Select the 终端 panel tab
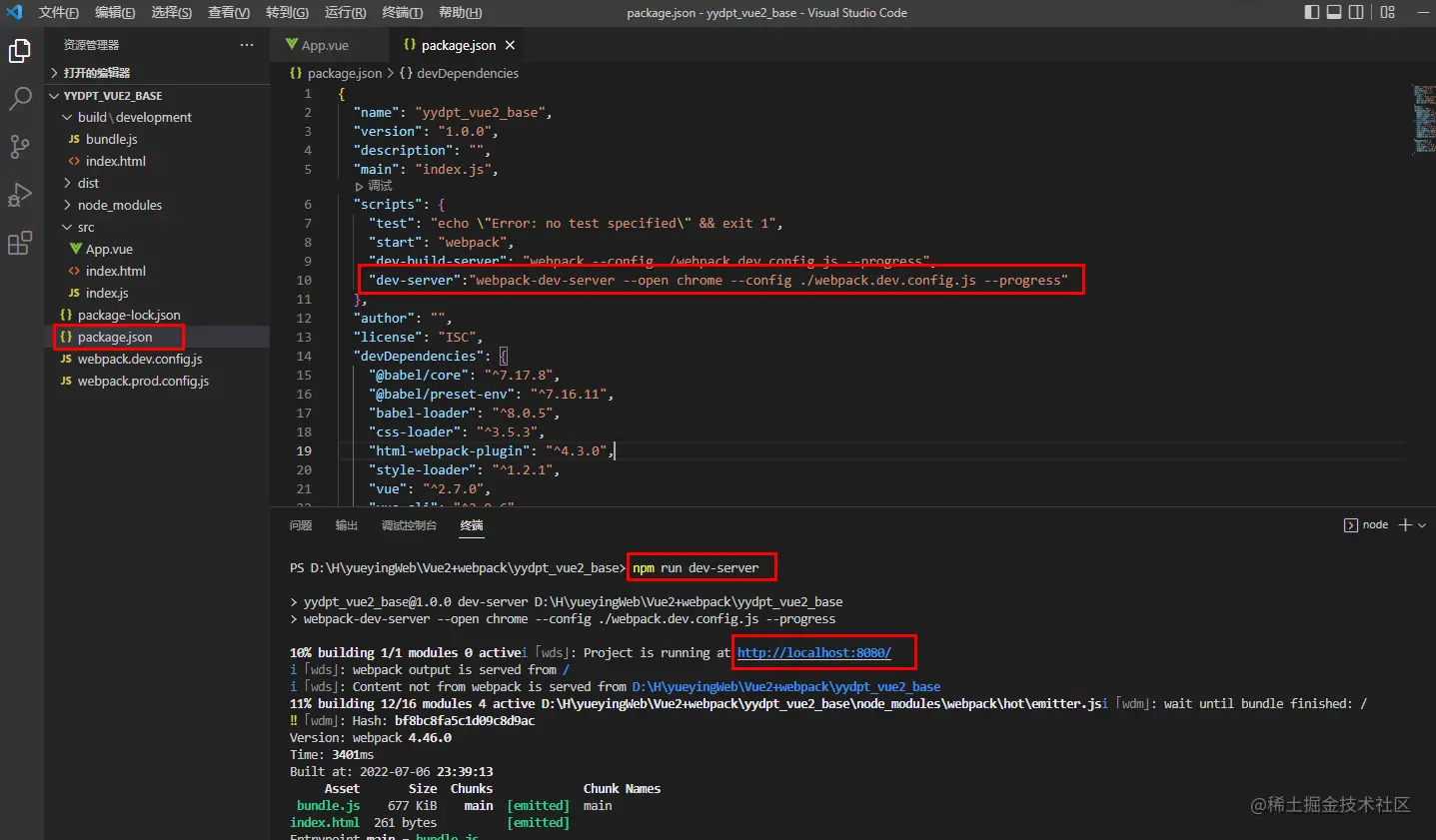 click(x=472, y=525)
